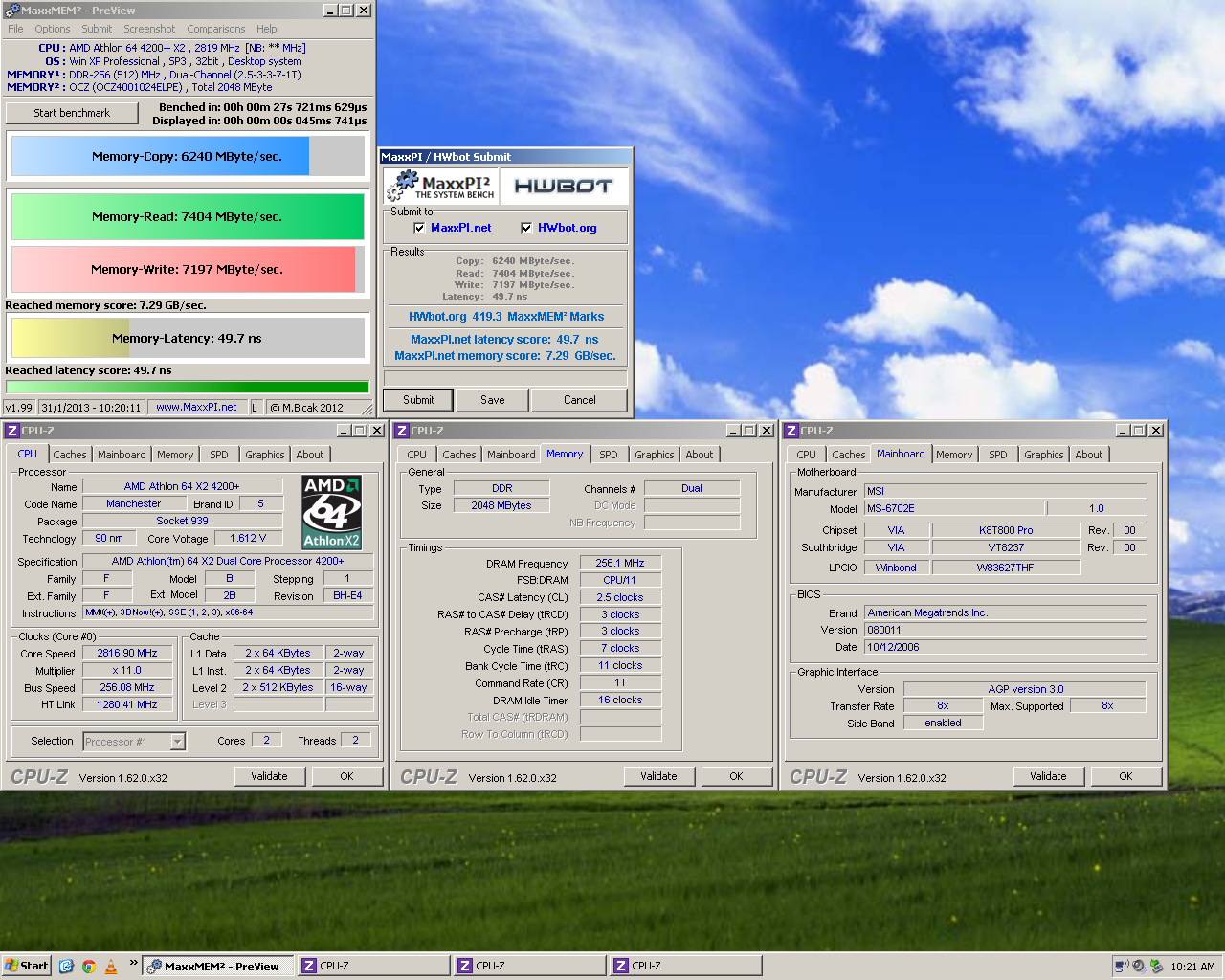Screen dimensions: 1225x980
Task: Click the CAS# Latency 2.5 clocks value
Action: tap(620, 597)
